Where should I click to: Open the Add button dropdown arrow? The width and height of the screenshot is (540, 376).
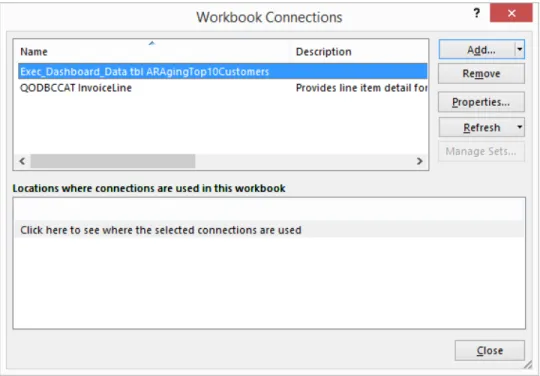pyautogui.click(x=520, y=50)
